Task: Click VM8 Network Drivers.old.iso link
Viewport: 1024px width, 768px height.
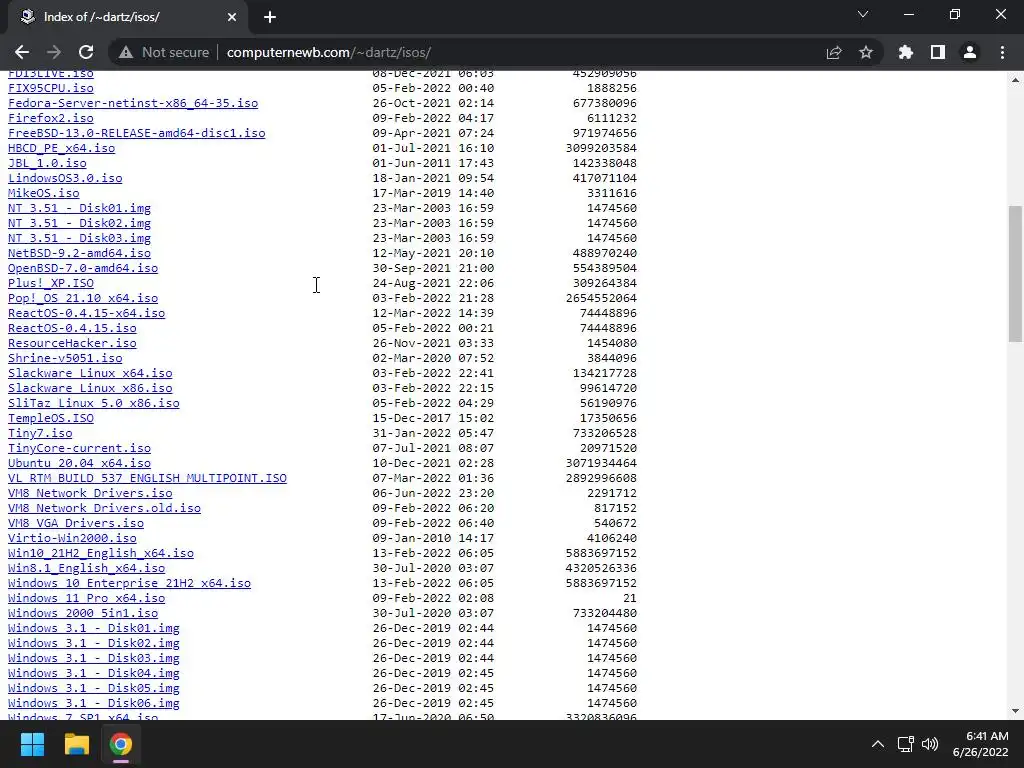Action: pyautogui.click(x=104, y=509)
